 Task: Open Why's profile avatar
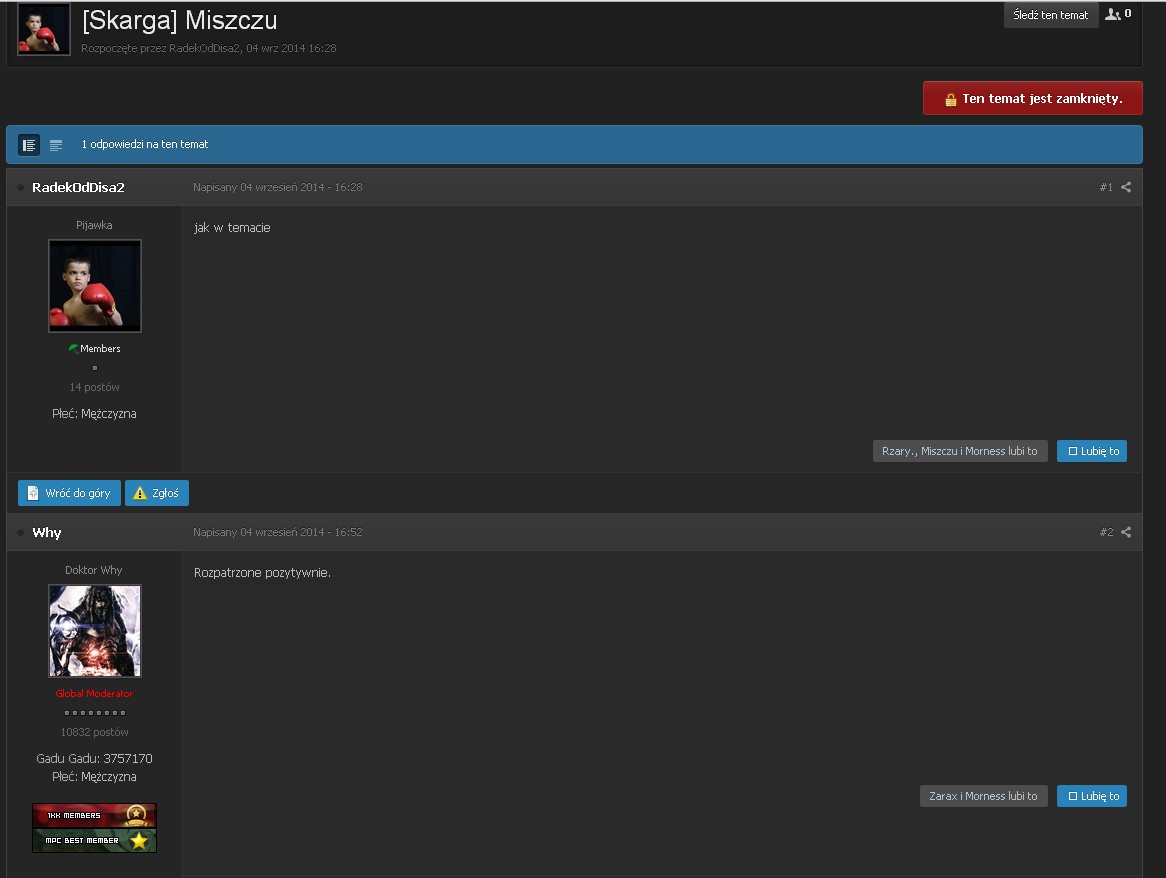[94, 630]
